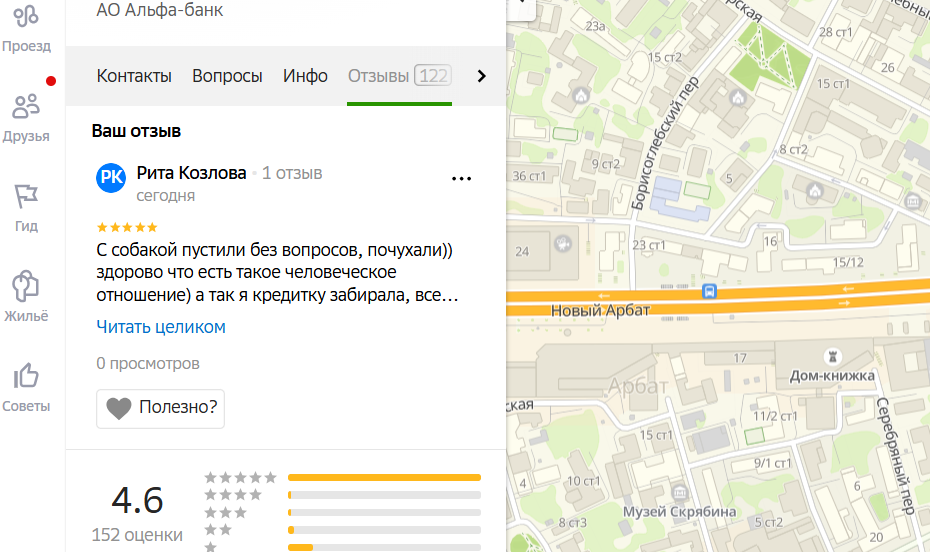Click the house icon near 15 ст2
Screen dimensions: 930x552
pos(738,97)
